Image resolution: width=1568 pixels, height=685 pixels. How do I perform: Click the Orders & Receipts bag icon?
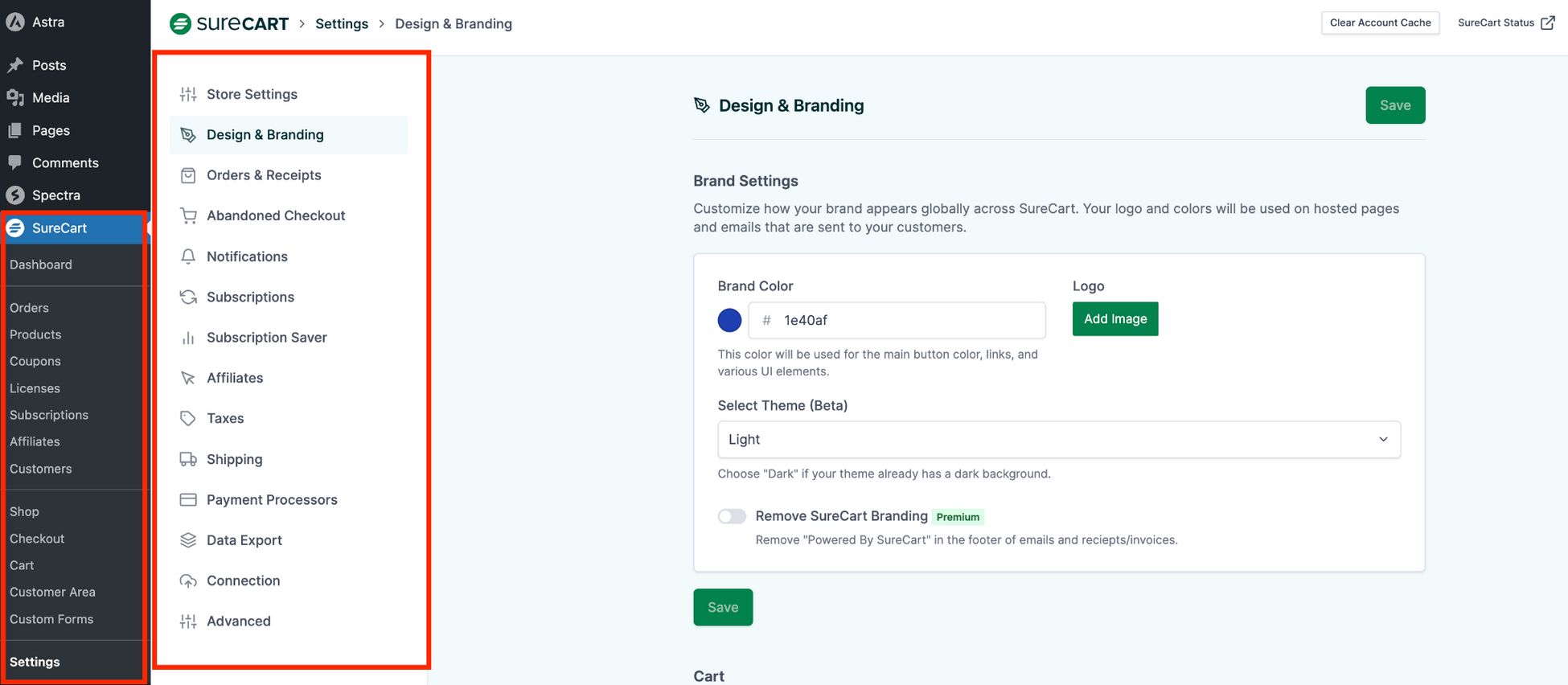coord(188,175)
